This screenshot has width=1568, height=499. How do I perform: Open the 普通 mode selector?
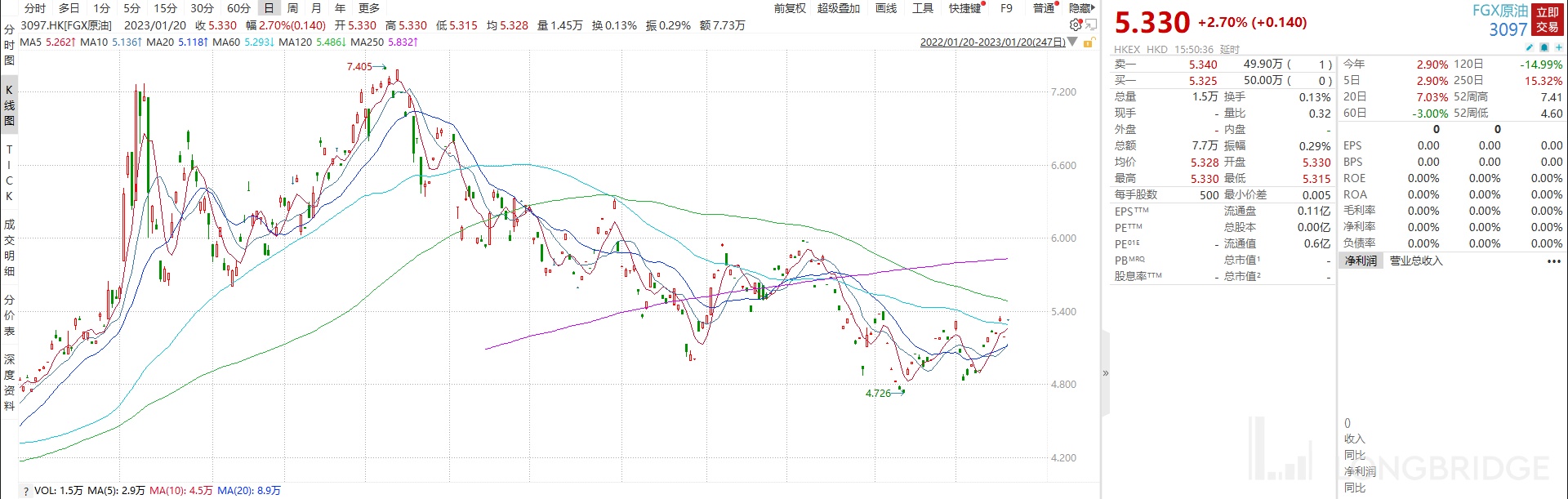pyautogui.click(x=1045, y=8)
